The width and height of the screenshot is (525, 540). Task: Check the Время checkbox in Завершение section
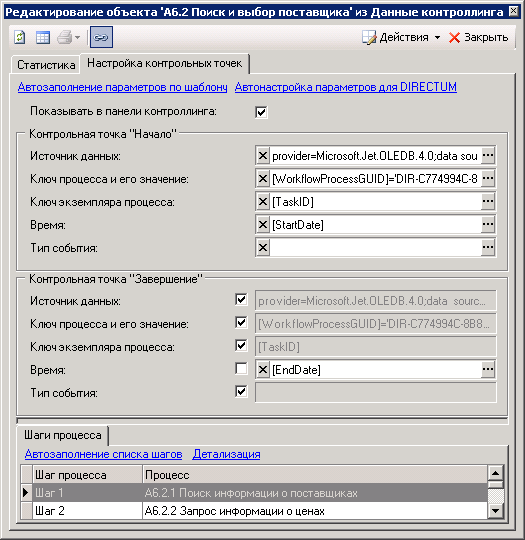pos(241,368)
